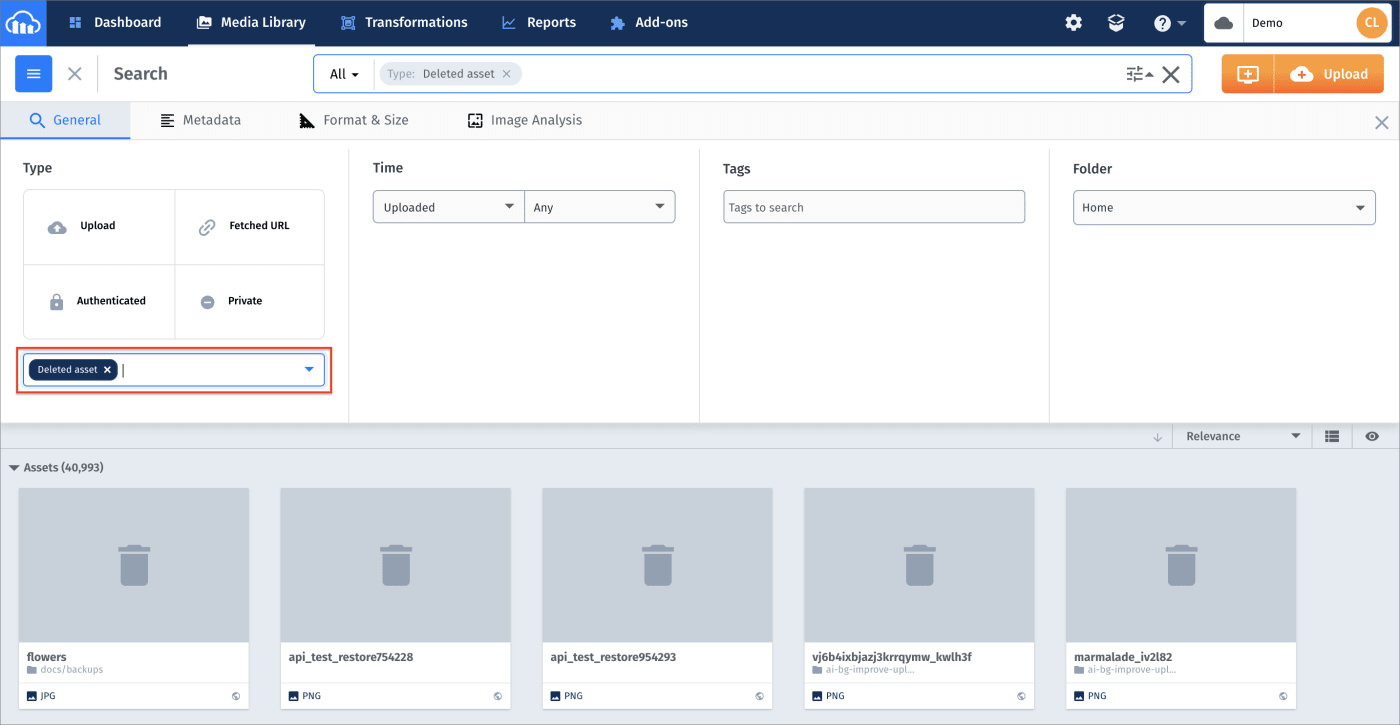This screenshot has height=725, width=1400.
Task: Select the api_test_restore754228 thumbnail
Action: click(x=396, y=565)
